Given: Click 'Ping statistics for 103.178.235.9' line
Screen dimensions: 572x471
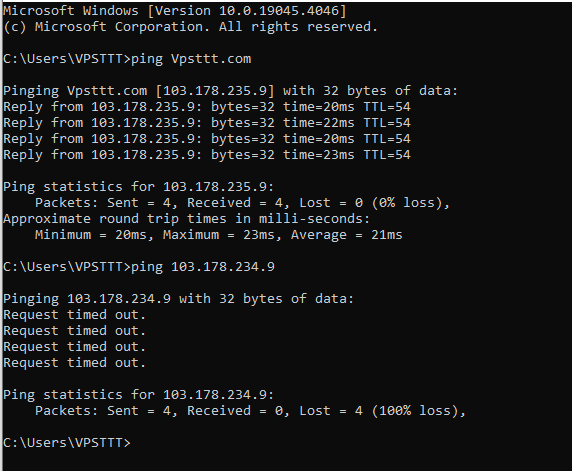Looking at the screenshot, I should [138, 187].
